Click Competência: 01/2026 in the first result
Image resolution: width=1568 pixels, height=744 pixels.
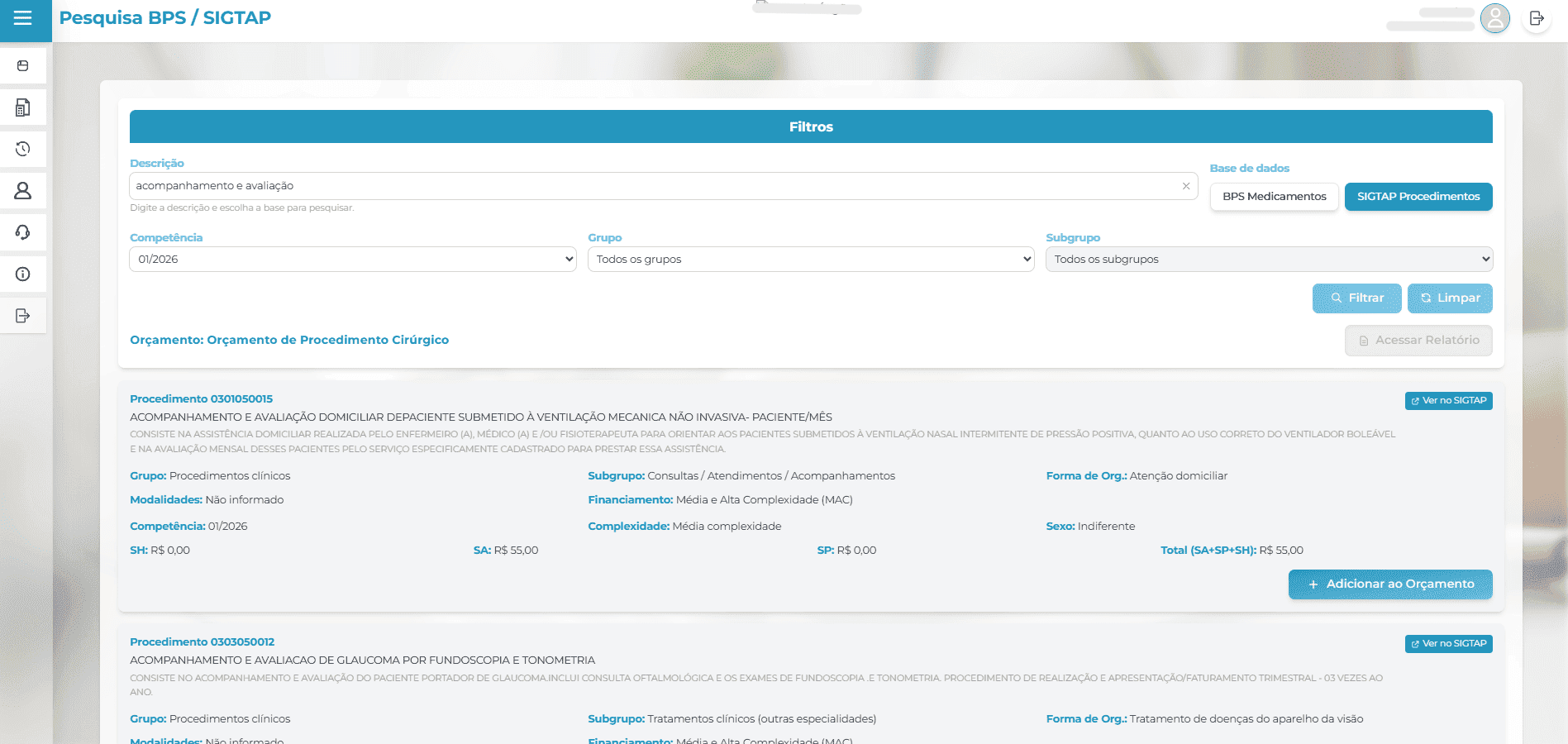(x=188, y=527)
